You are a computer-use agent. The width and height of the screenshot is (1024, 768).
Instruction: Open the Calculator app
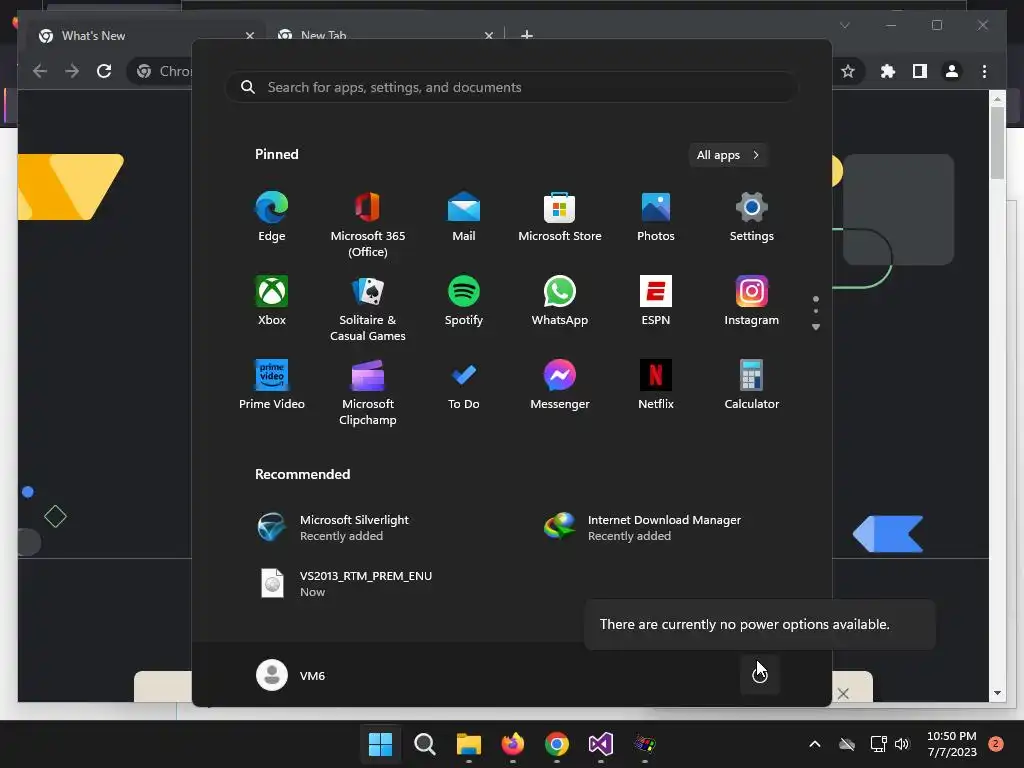tap(752, 385)
